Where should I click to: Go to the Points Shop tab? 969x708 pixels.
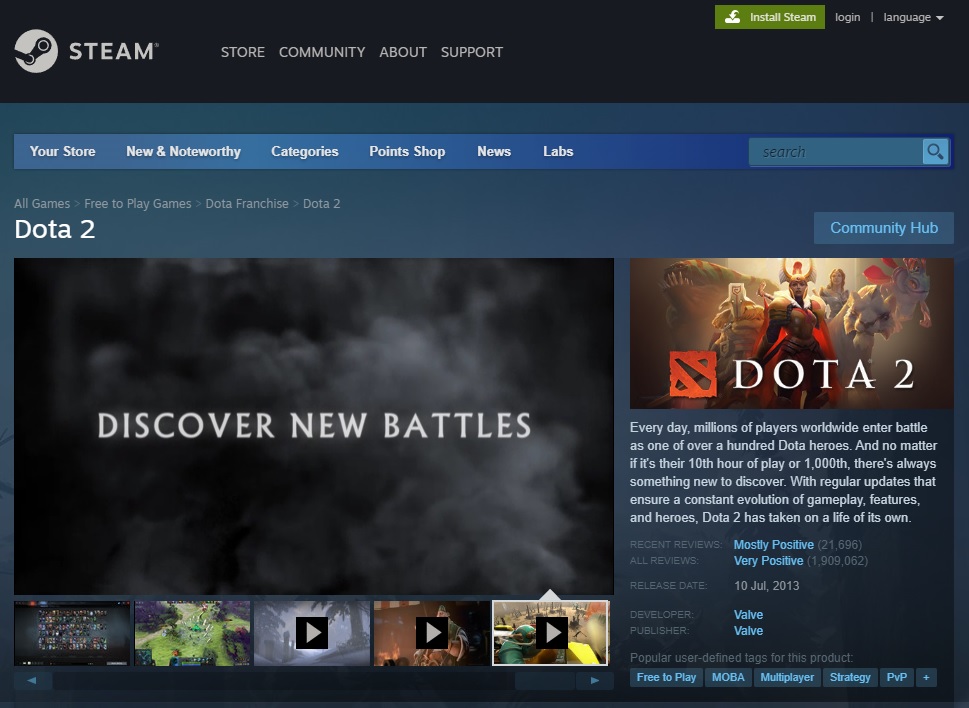click(407, 151)
